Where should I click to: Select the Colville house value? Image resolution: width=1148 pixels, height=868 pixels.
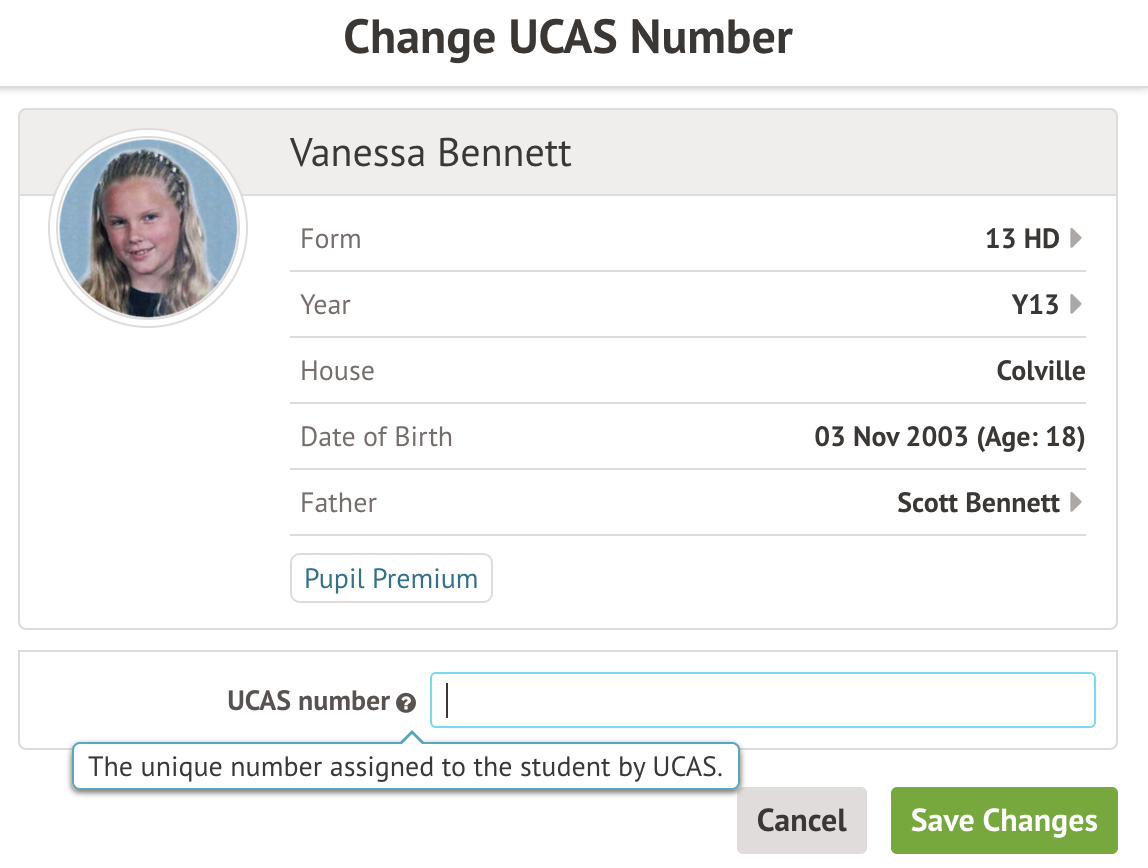[1040, 371]
